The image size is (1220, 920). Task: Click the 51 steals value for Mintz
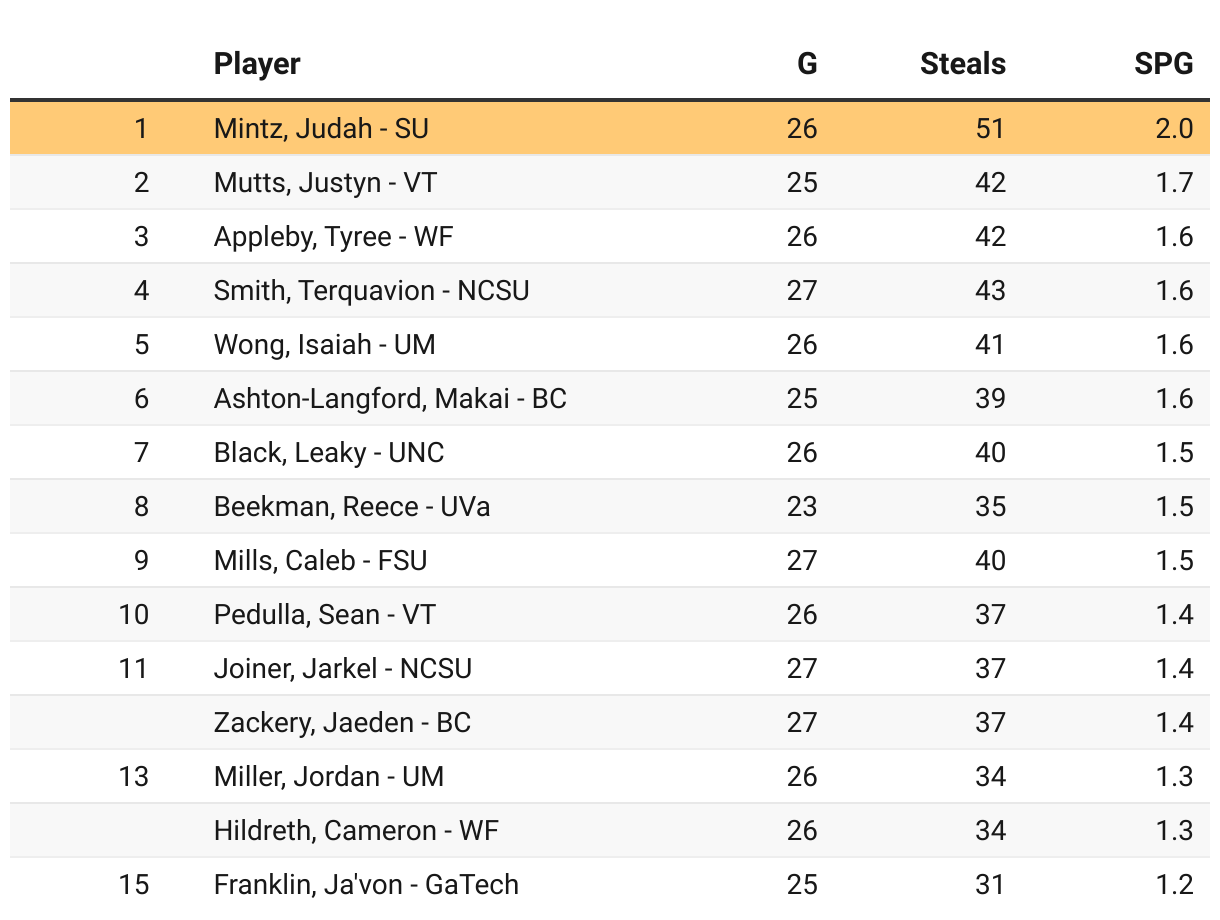click(x=991, y=128)
